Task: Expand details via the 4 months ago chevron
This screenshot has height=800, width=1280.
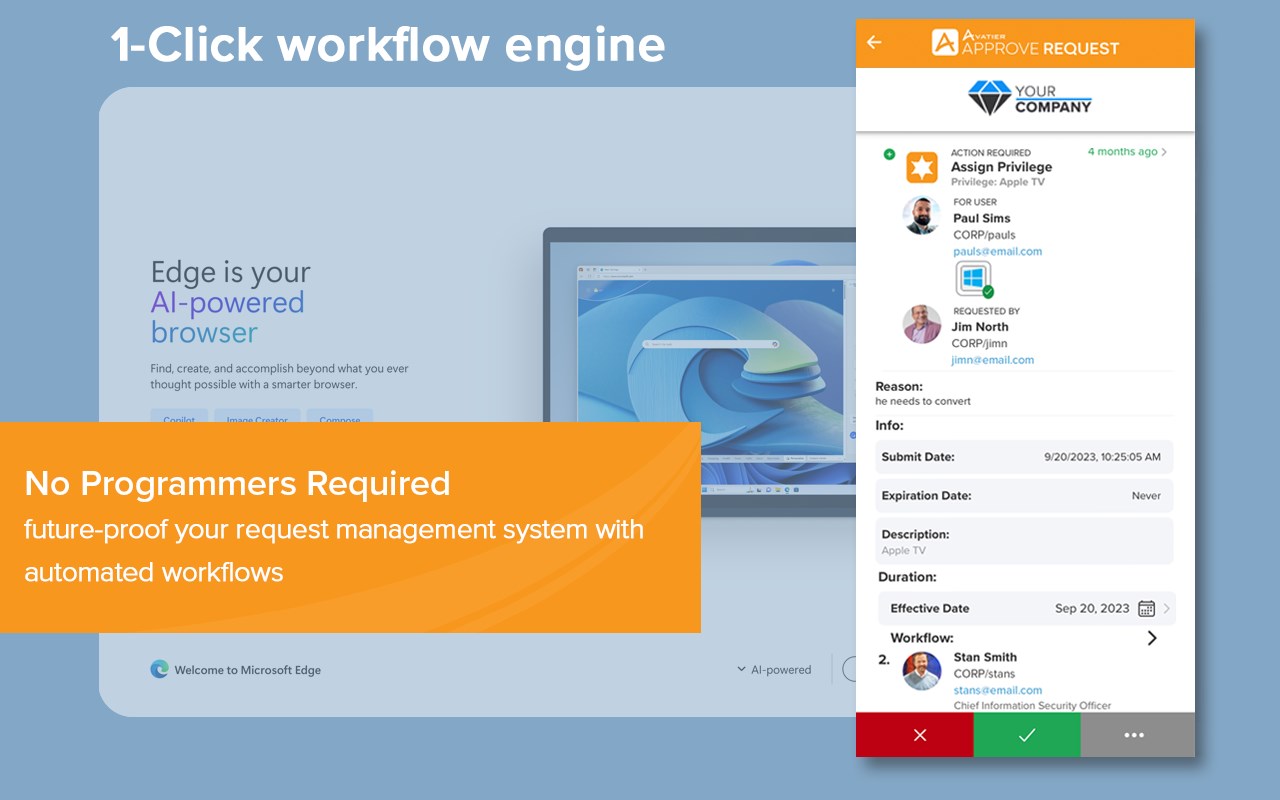Action: pos(1164,152)
